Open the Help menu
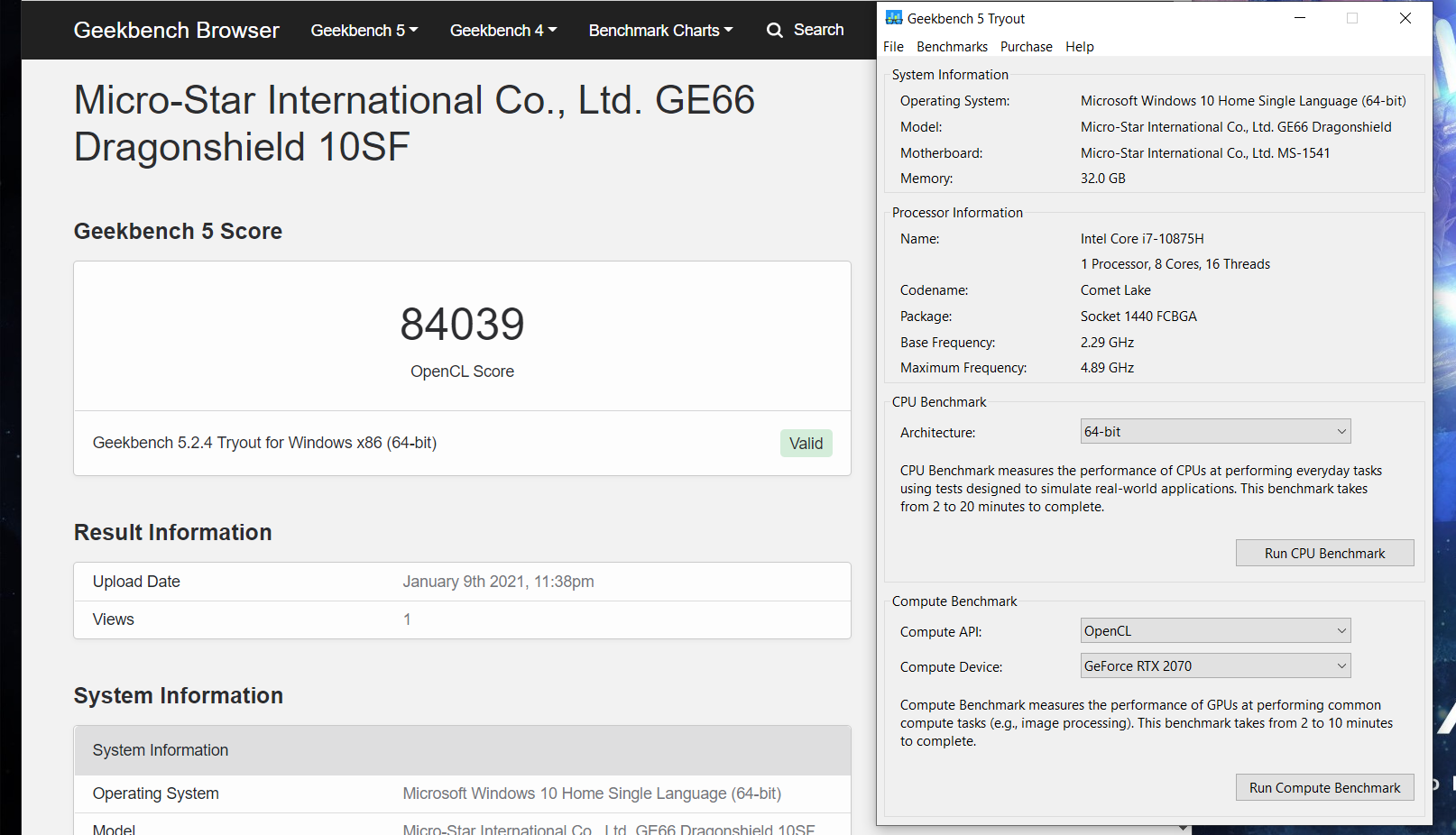This screenshot has width=1456, height=835. [1079, 47]
